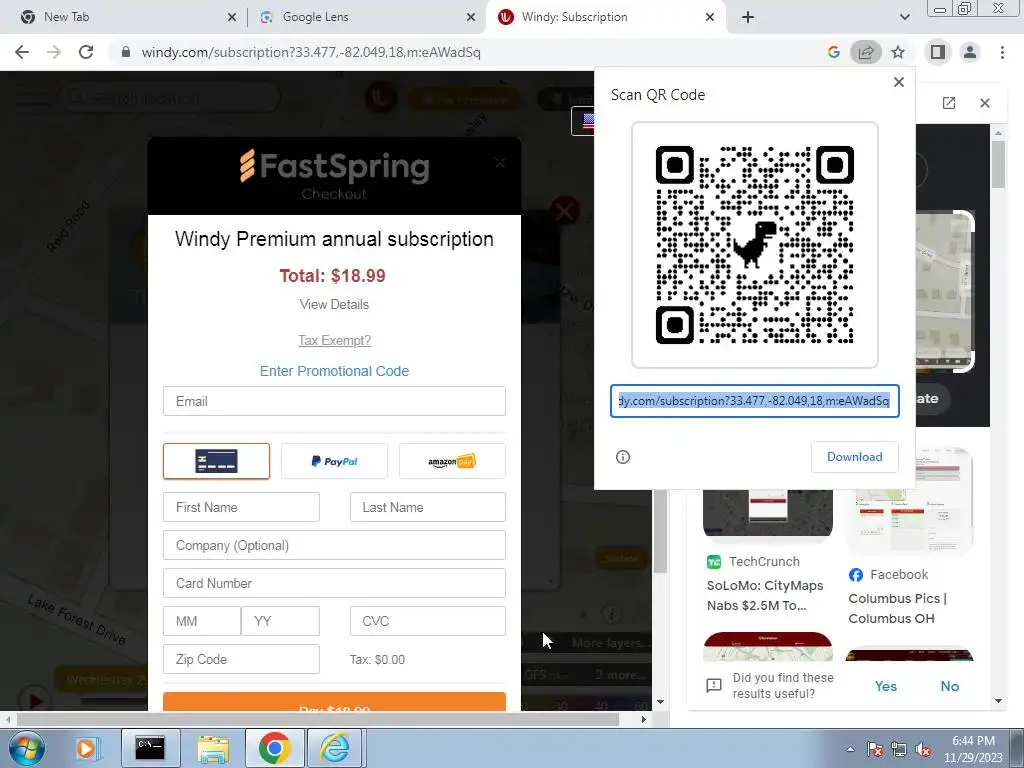1024x768 pixels.
Task: Click the feedback icon beside useful prompt
Action: (x=713, y=685)
